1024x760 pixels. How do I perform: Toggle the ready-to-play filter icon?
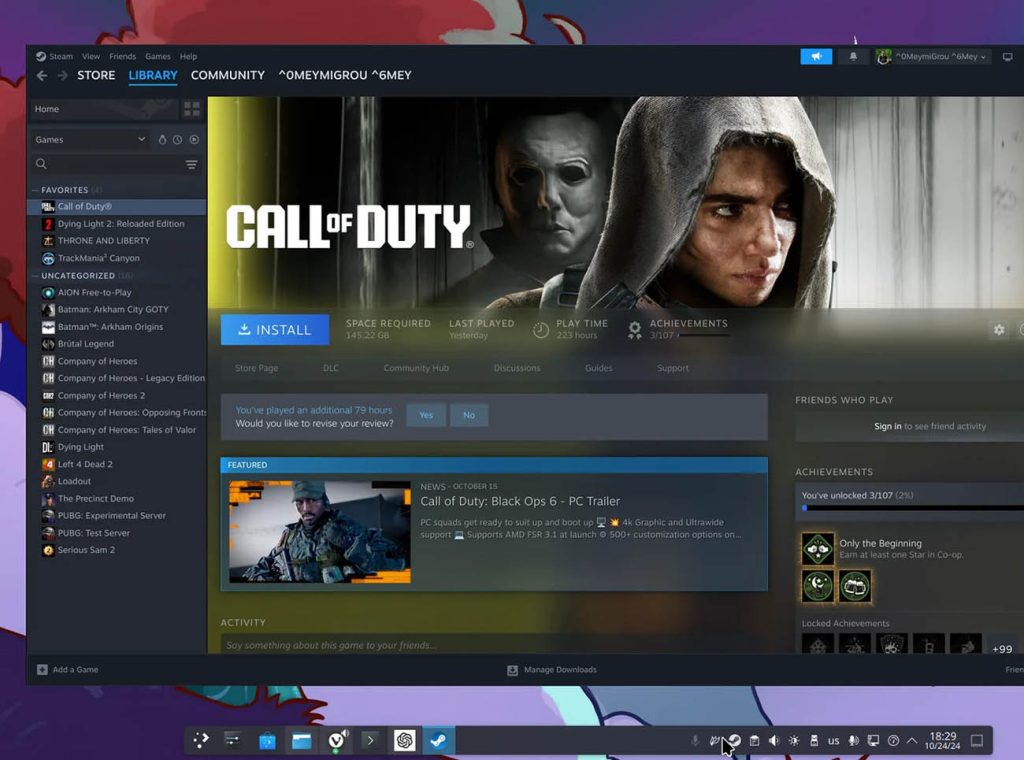click(x=194, y=140)
